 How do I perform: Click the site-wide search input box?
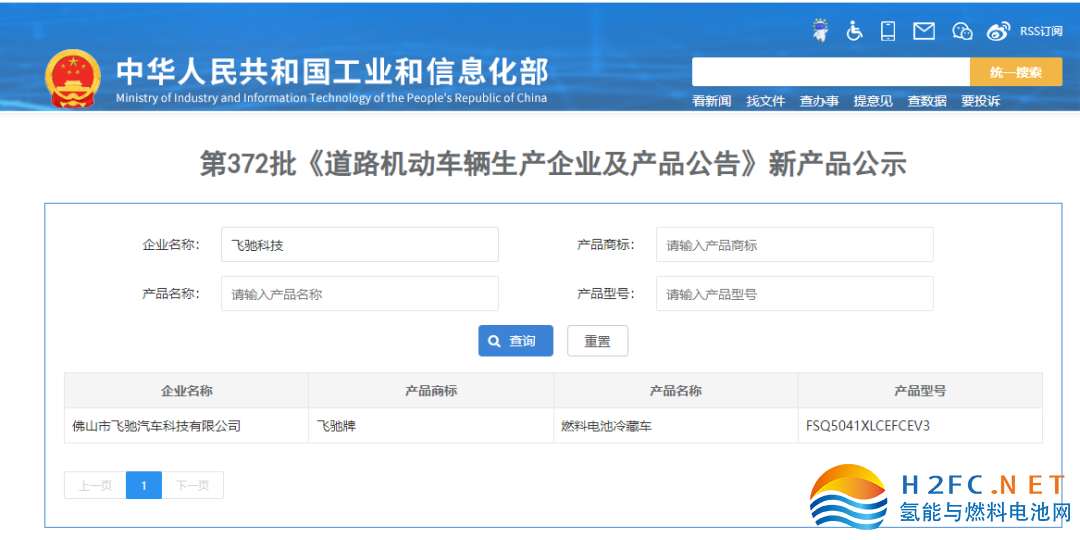pos(831,72)
